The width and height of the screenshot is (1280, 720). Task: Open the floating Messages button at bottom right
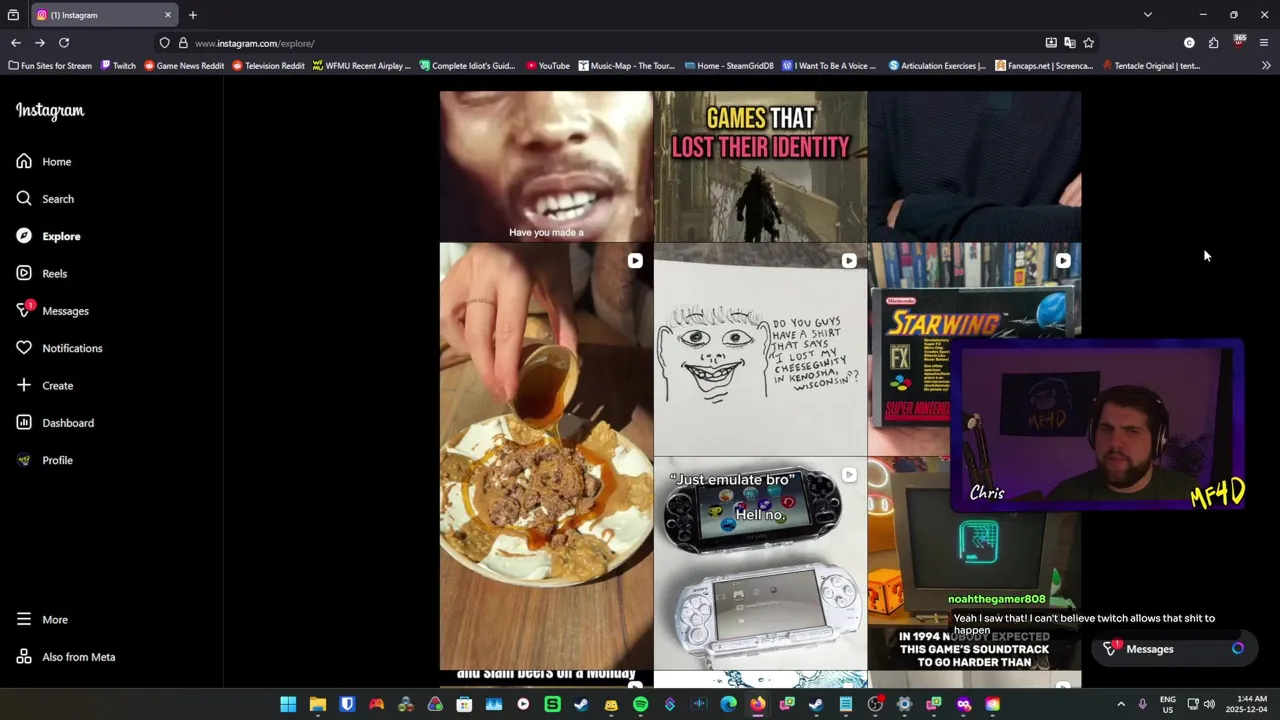[x=1174, y=649]
